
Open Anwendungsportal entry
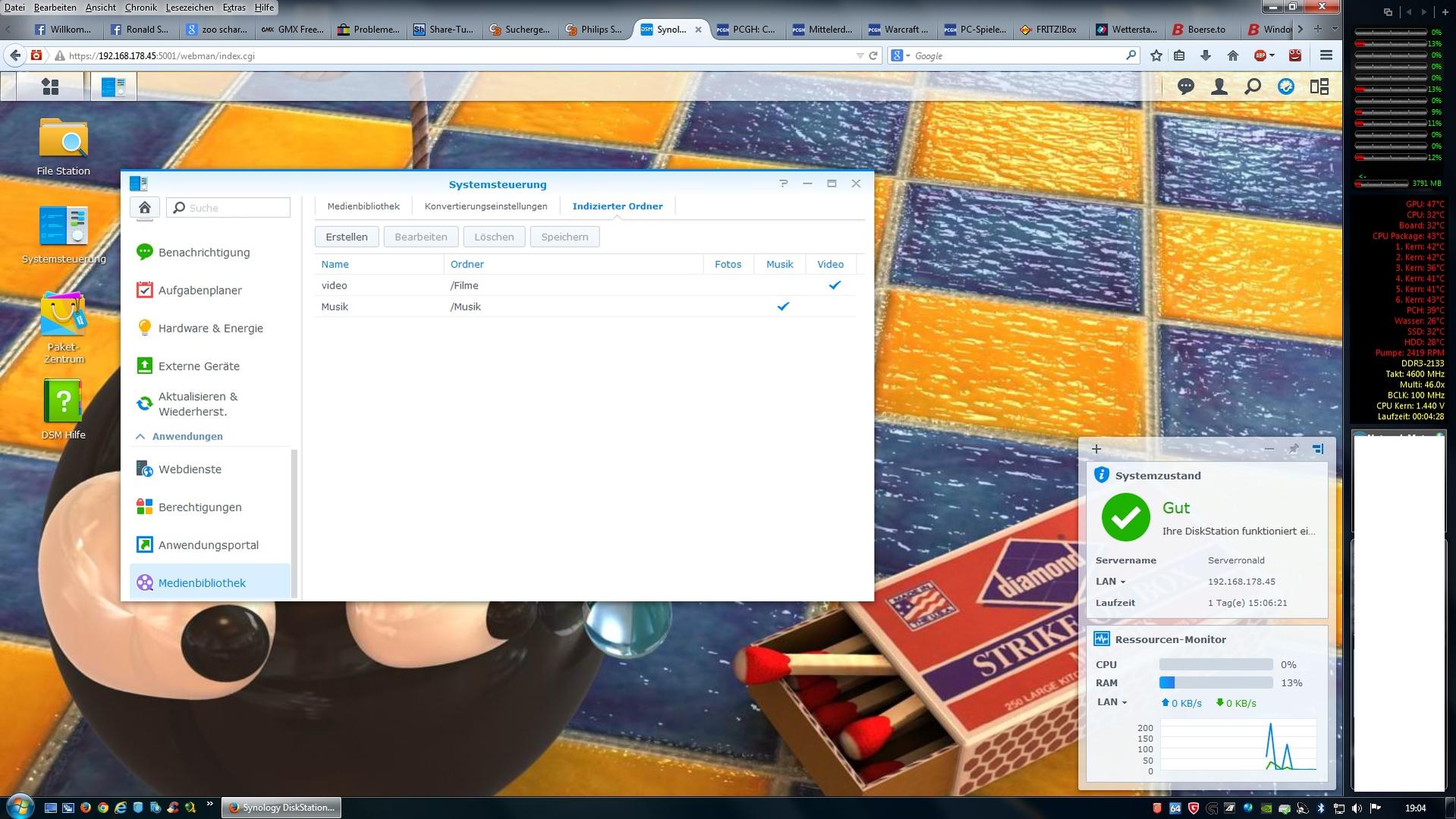pyautogui.click(x=210, y=545)
